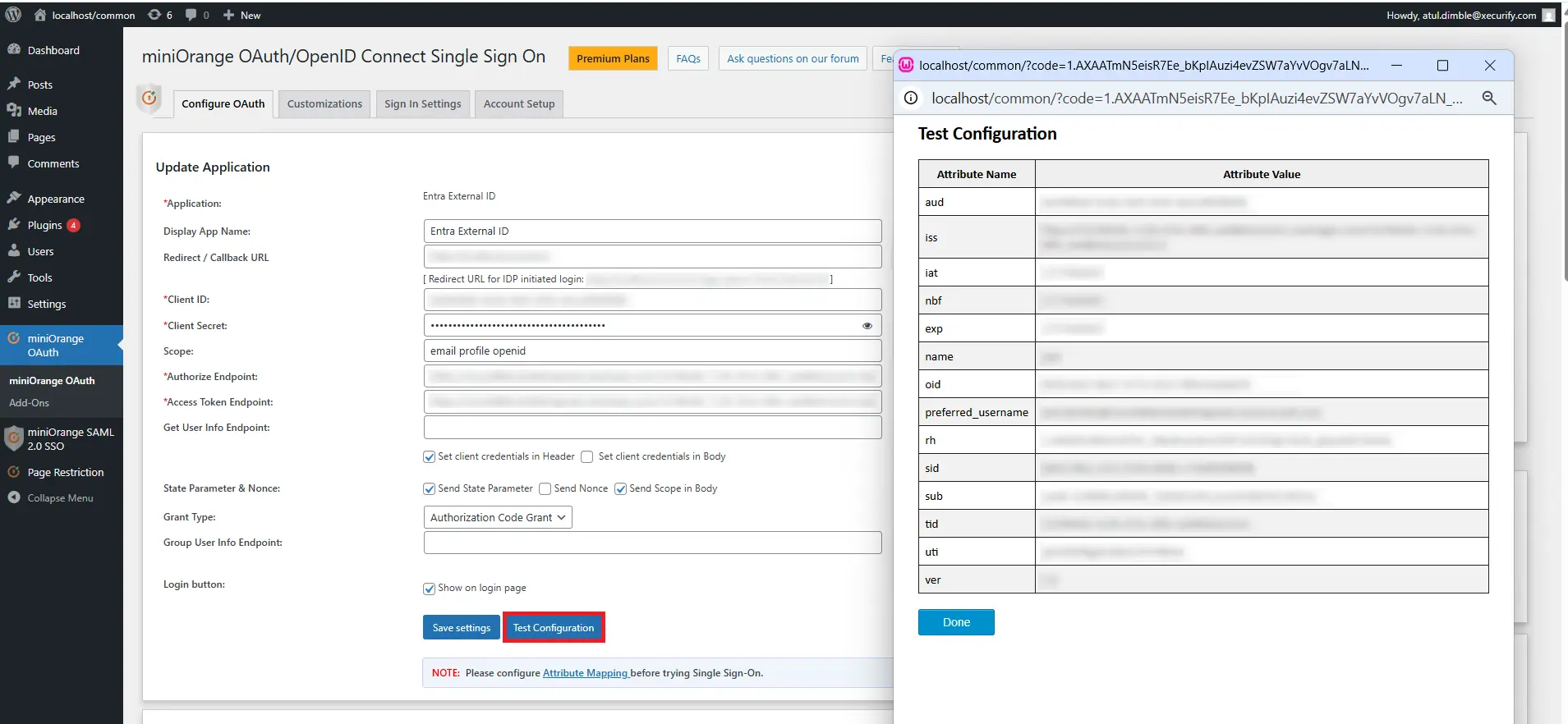Reveal the Client Secret with eye icon

point(867,326)
